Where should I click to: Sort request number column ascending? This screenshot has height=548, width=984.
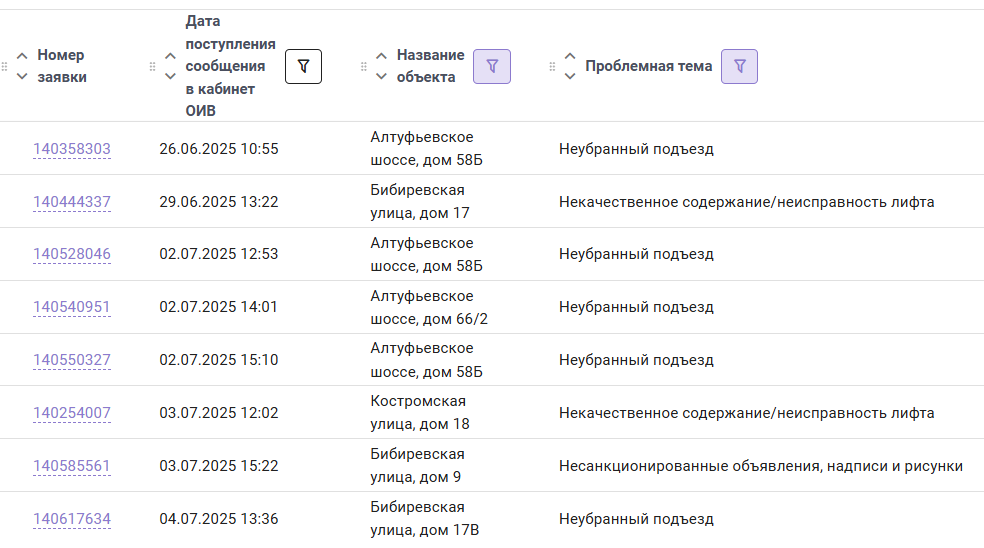click(x=22, y=56)
